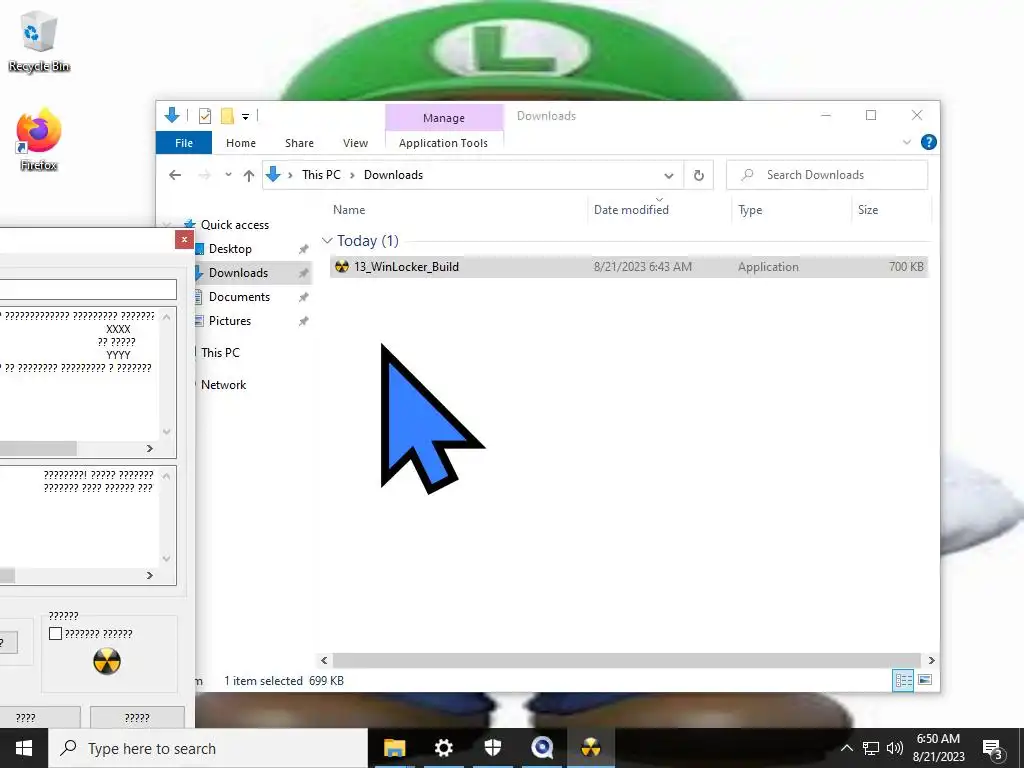The height and width of the screenshot is (768, 1024).
Task: Close the WinLocker builder dialog with red X
Action: tap(184, 240)
